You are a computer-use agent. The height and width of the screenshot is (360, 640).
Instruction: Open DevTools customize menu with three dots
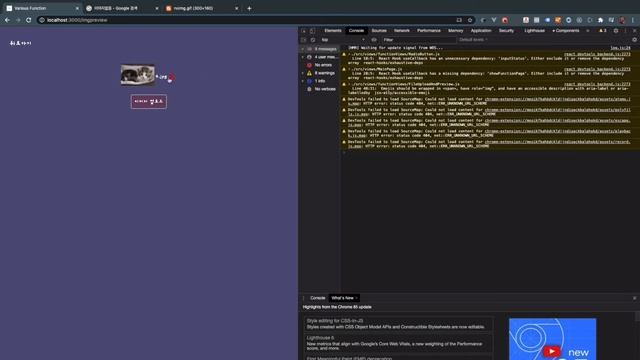point(625,31)
